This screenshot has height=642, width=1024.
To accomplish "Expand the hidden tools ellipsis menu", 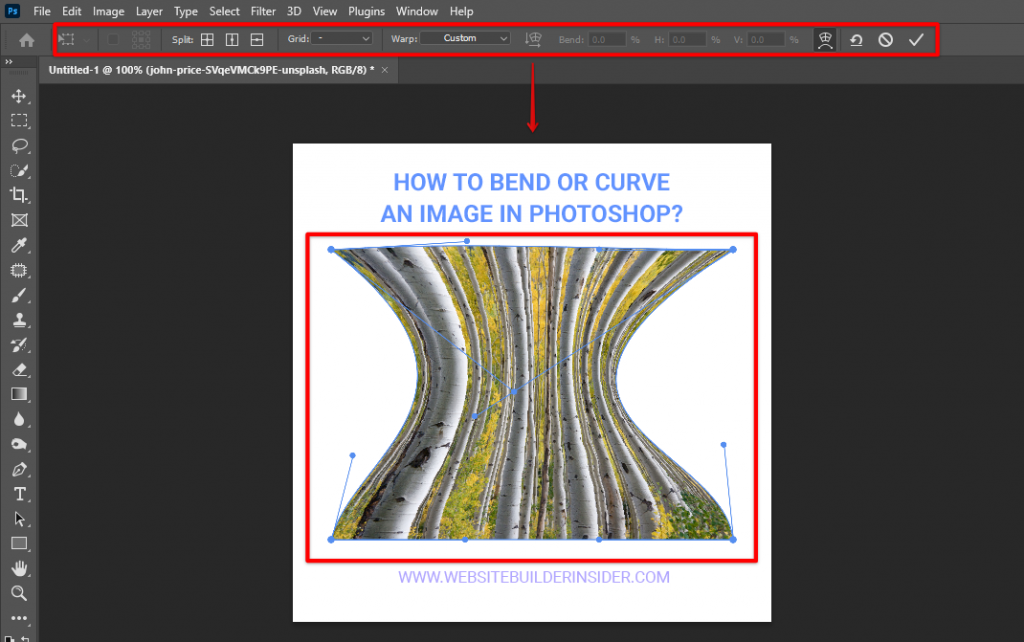I will point(20,618).
